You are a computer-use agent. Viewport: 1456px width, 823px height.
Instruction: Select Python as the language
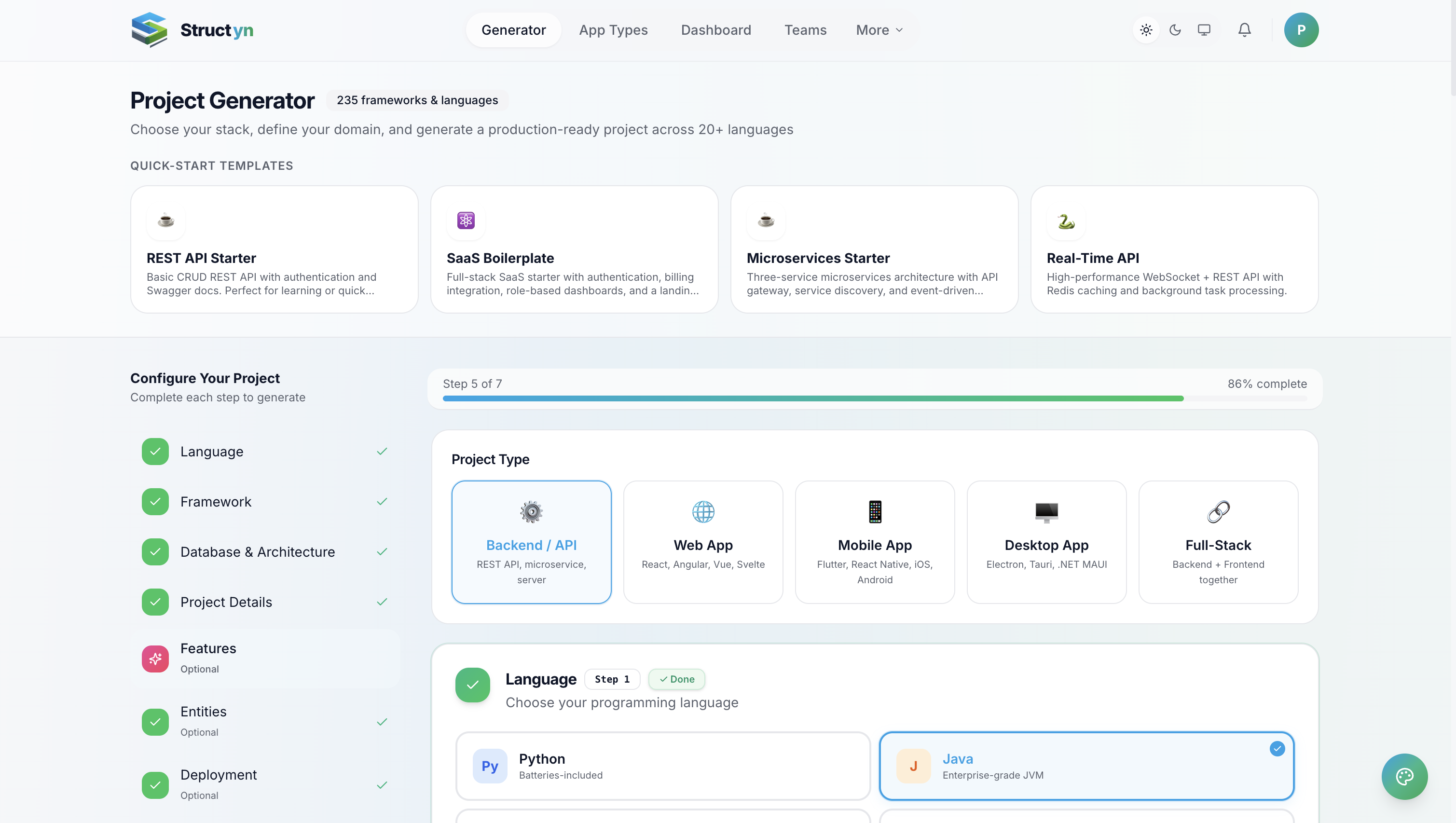[663, 766]
